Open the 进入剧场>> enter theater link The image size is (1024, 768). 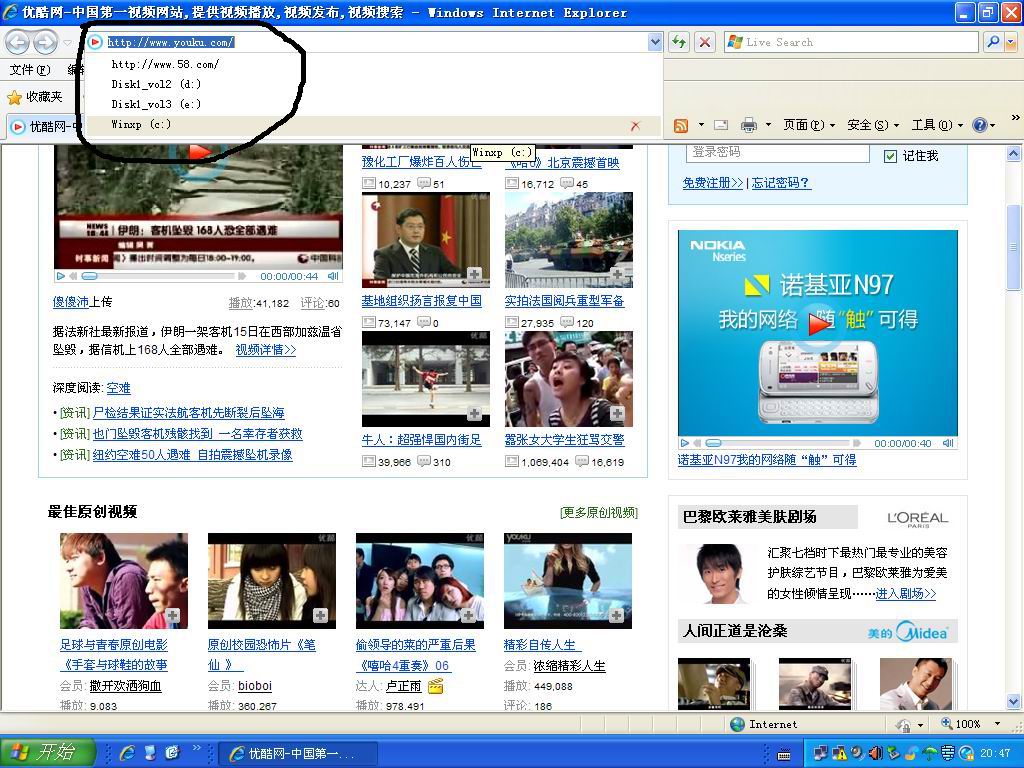[906, 594]
